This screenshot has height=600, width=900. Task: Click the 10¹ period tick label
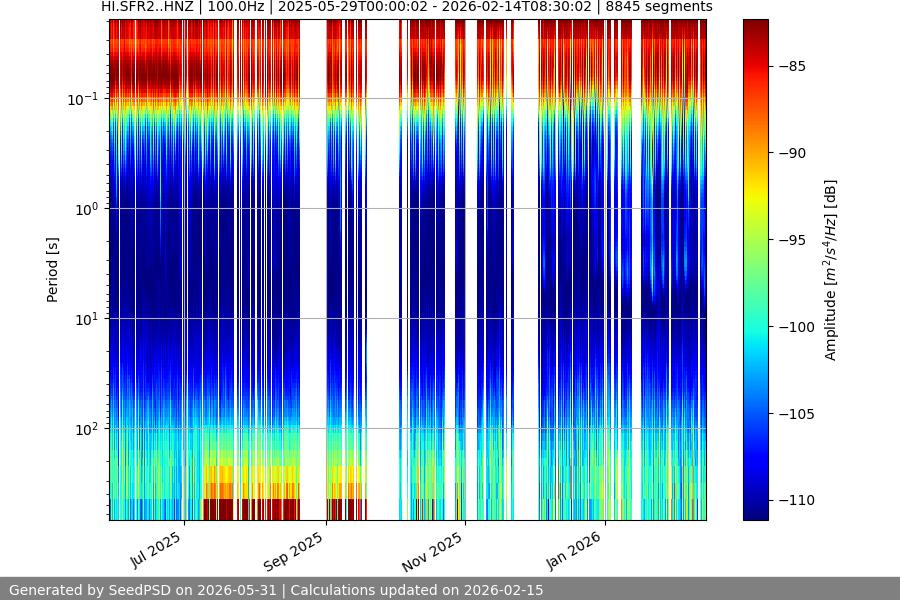87,319
